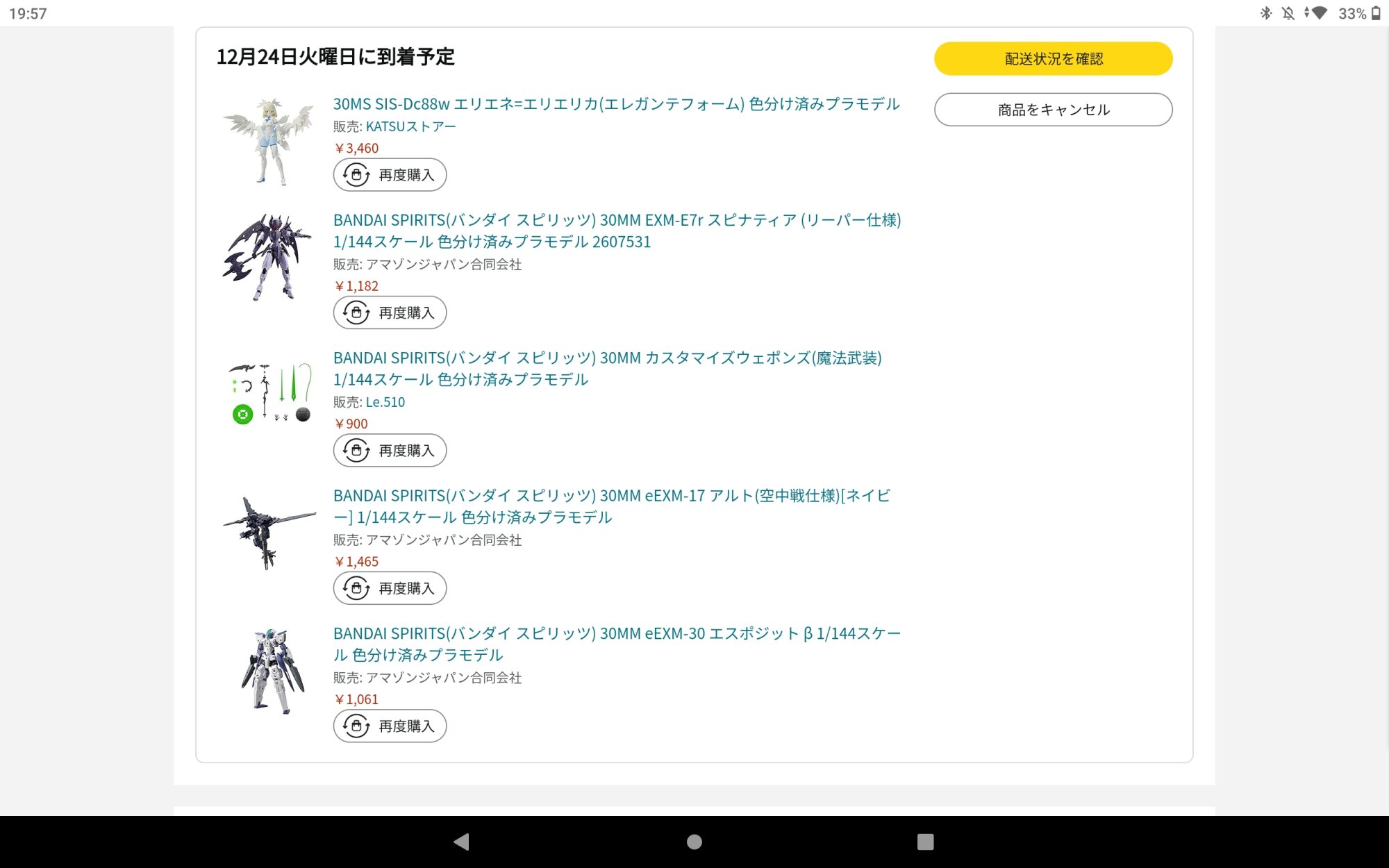This screenshot has width=1389, height=868.
Task: Open the 30MS SIS-Dc88w エリエネ product link
Action: point(616,104)
